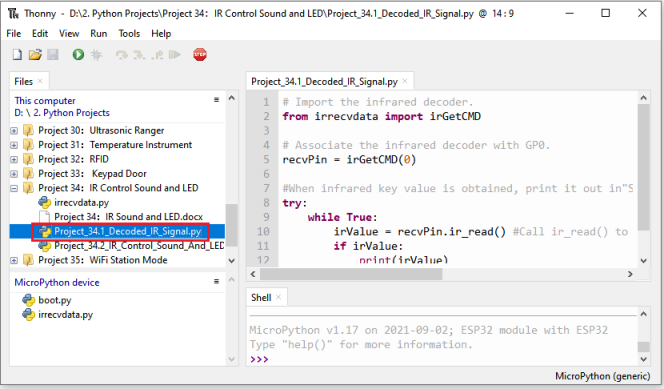Viewport: 664px width, 389px height.
Task: Expand the Project 31: Temperature Instrument folder
Action: click(14, 145)
